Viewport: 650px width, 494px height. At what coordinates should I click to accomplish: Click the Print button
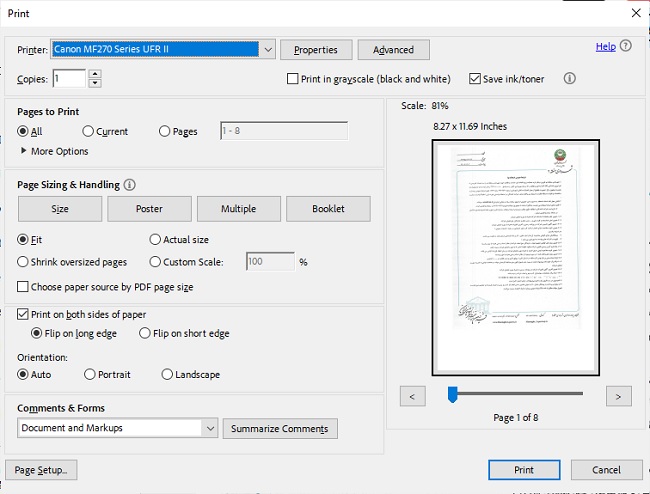point(524,470)
